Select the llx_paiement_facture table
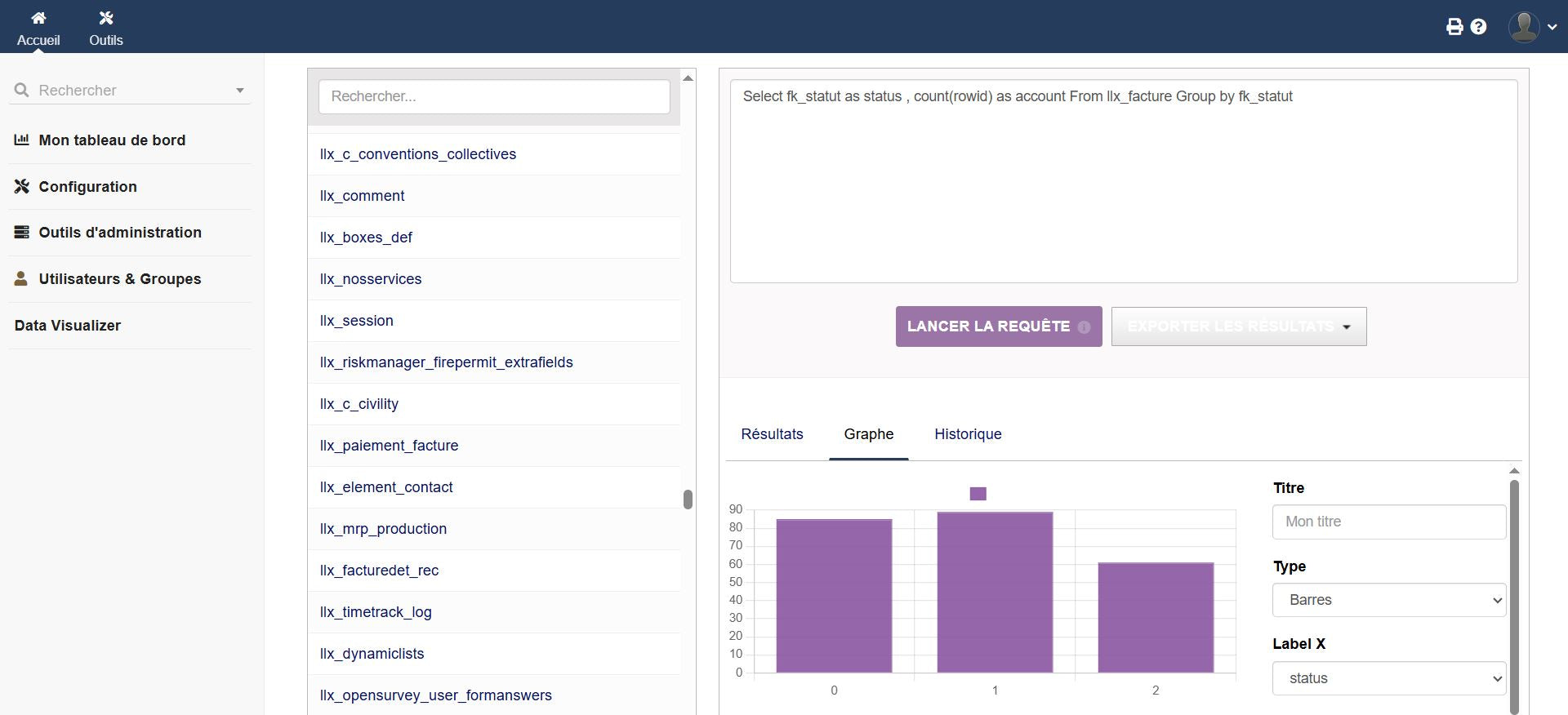This screenshot has height=715, width=1568. tap(389, 446)
